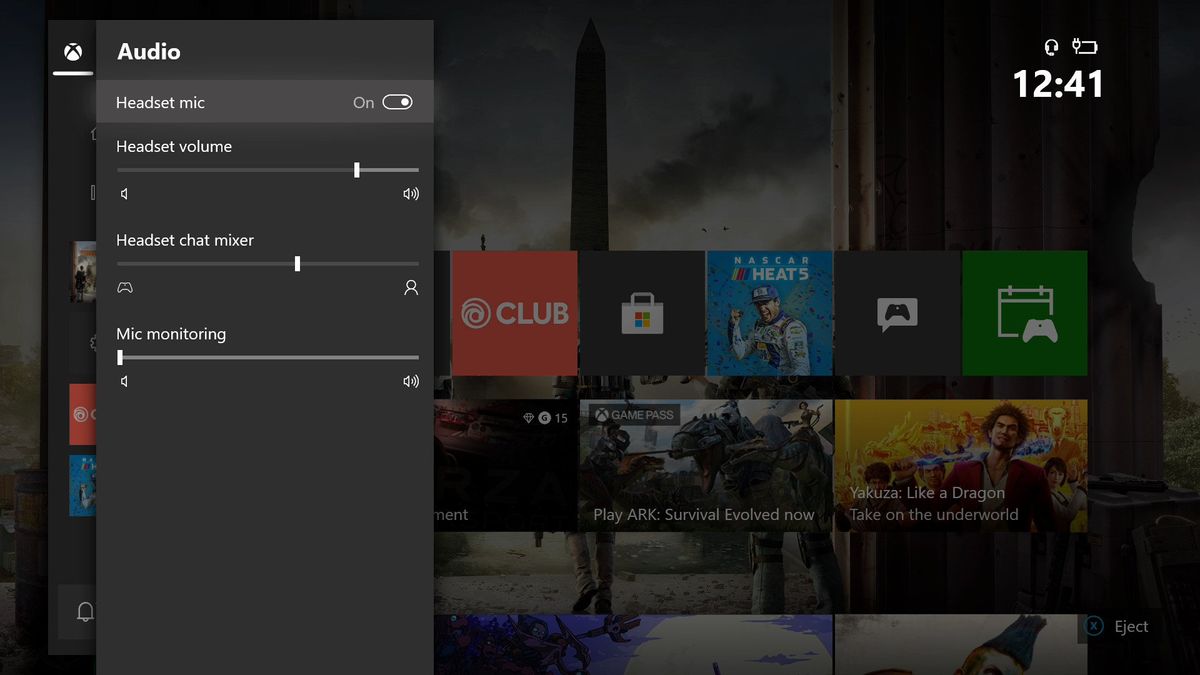This screenshot has width=1200, height=675.
Task: Toggle Headset mic off
Action: 396,102
